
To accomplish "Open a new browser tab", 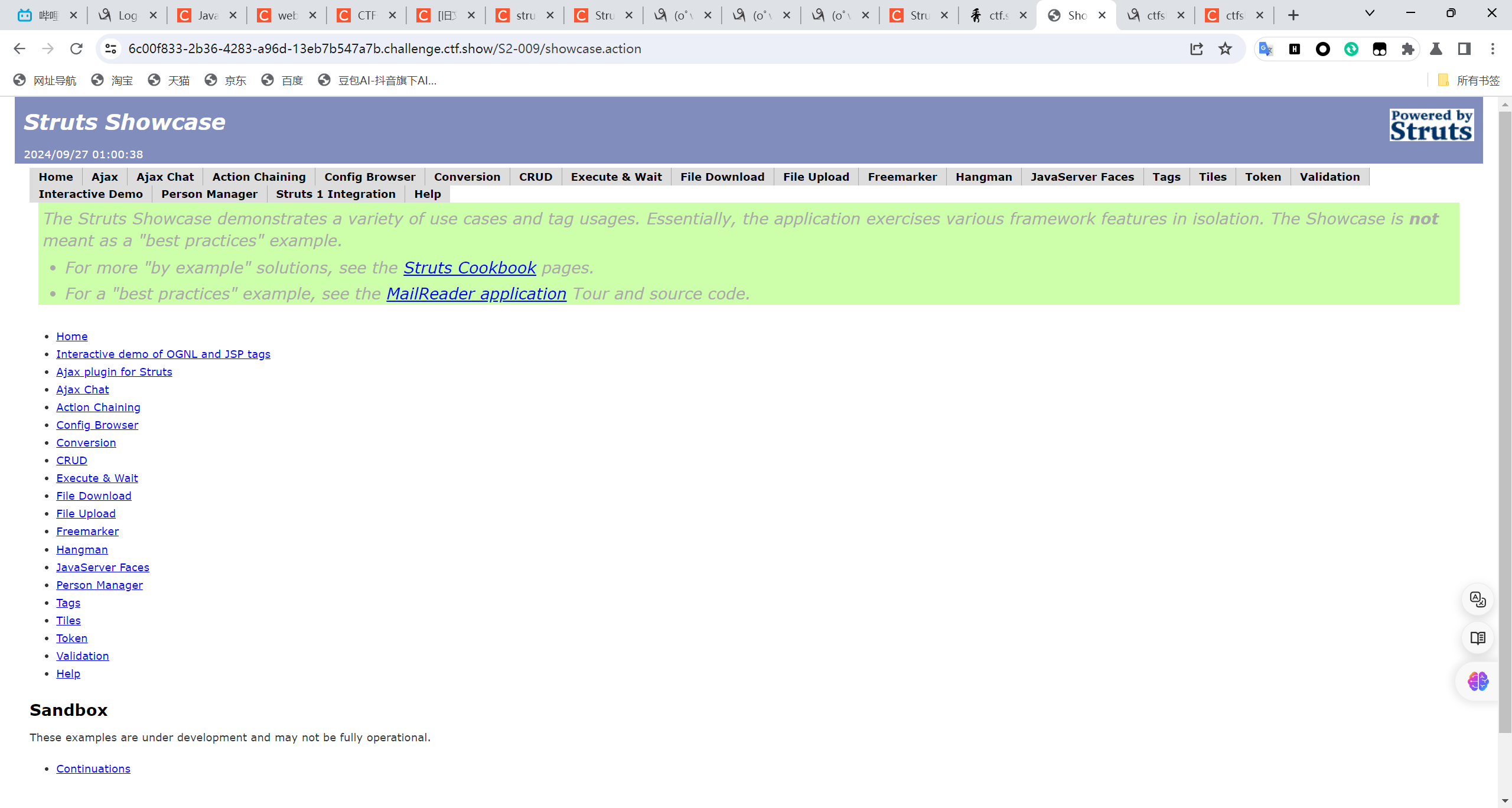I will point(1293,15).
